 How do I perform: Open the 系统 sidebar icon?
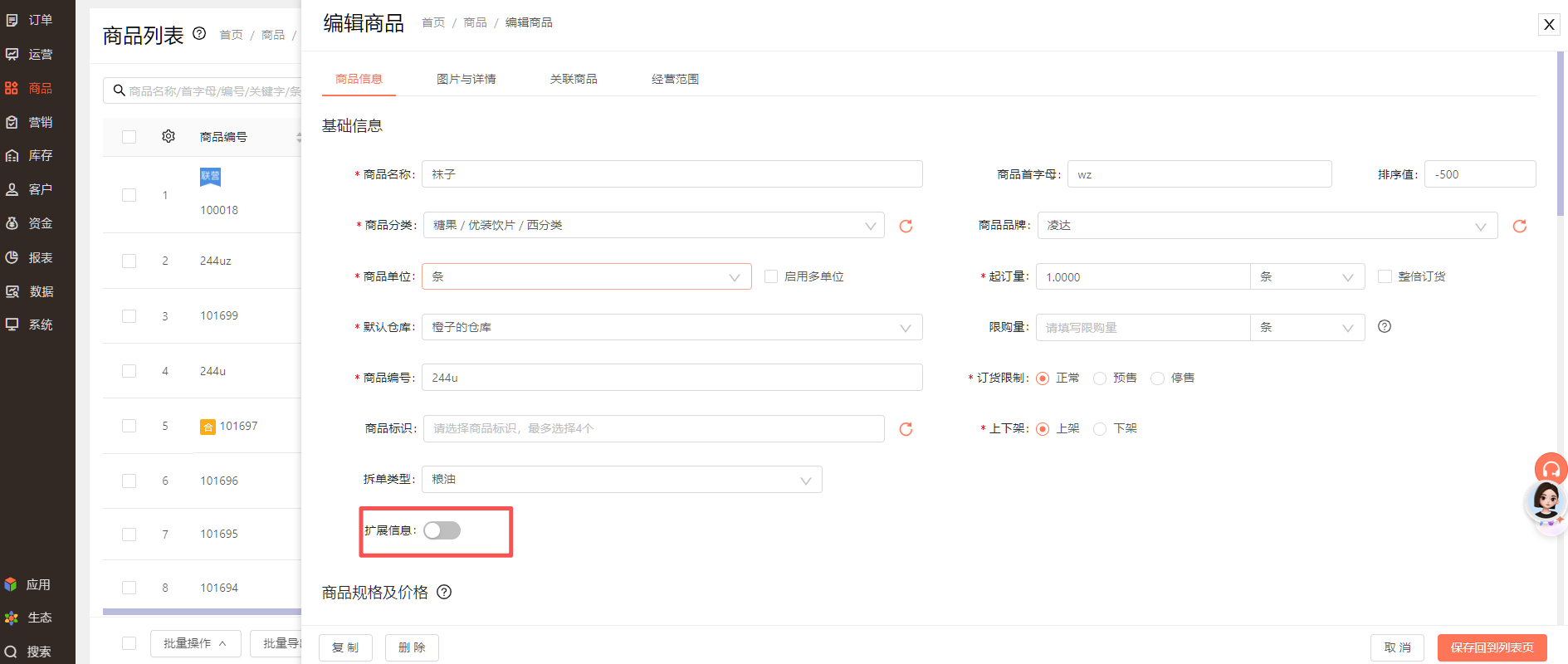pos(12,325)
